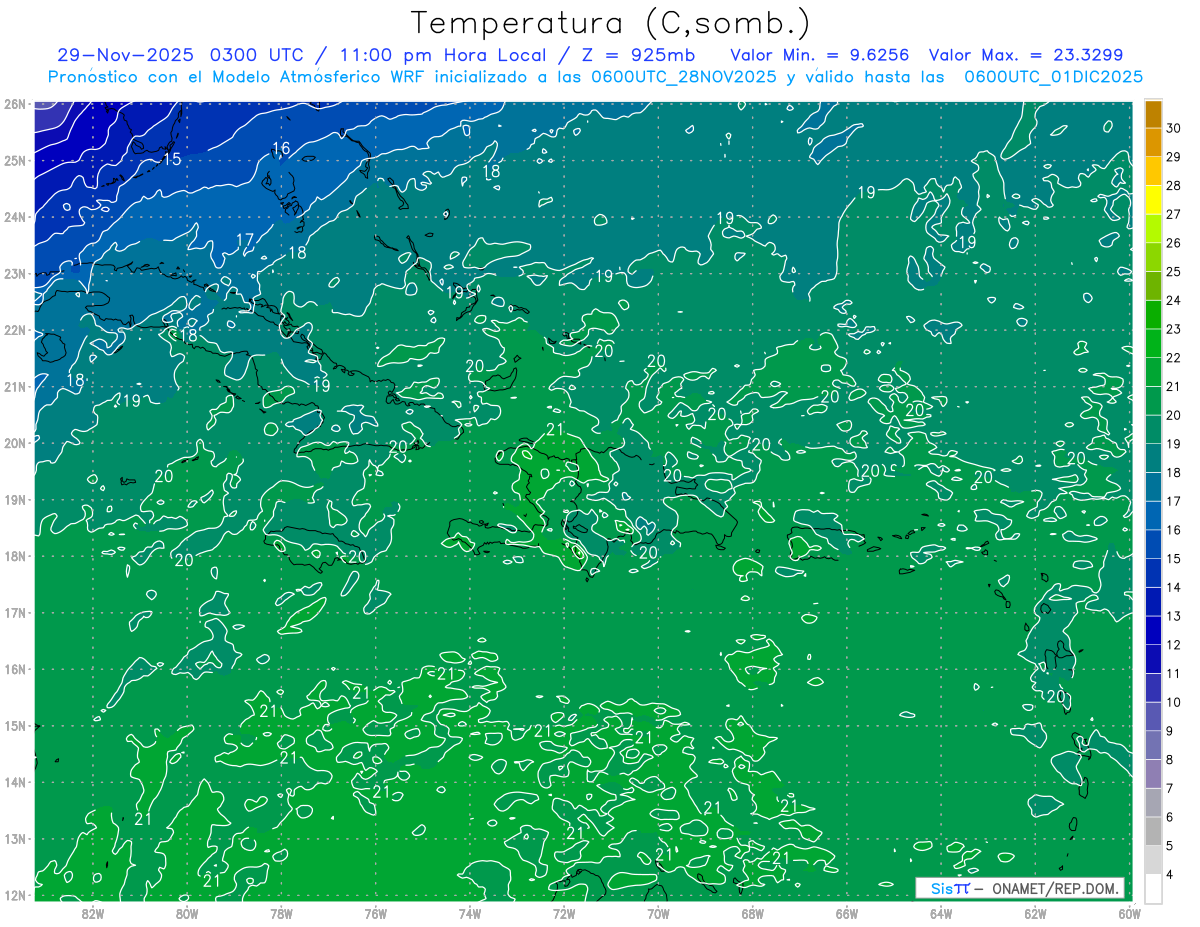This screenshot has width=1200, height=927.
Task: Click the "16" isotherm contour label
Action: pos(281,149)
